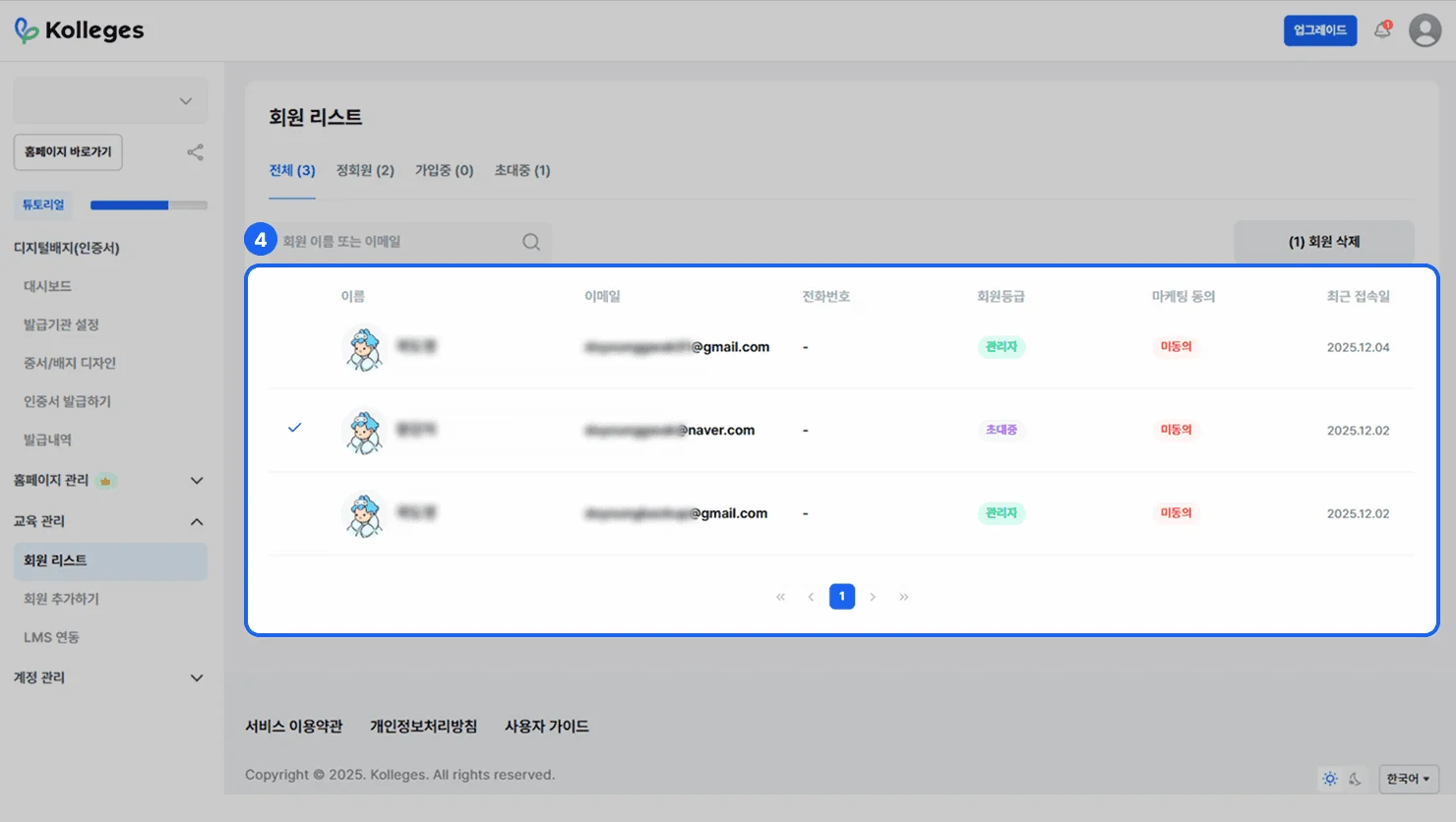Expand the 계정 관리 section
The image size is (1456, 822).
pyautogui.click(x=197, y=677)
